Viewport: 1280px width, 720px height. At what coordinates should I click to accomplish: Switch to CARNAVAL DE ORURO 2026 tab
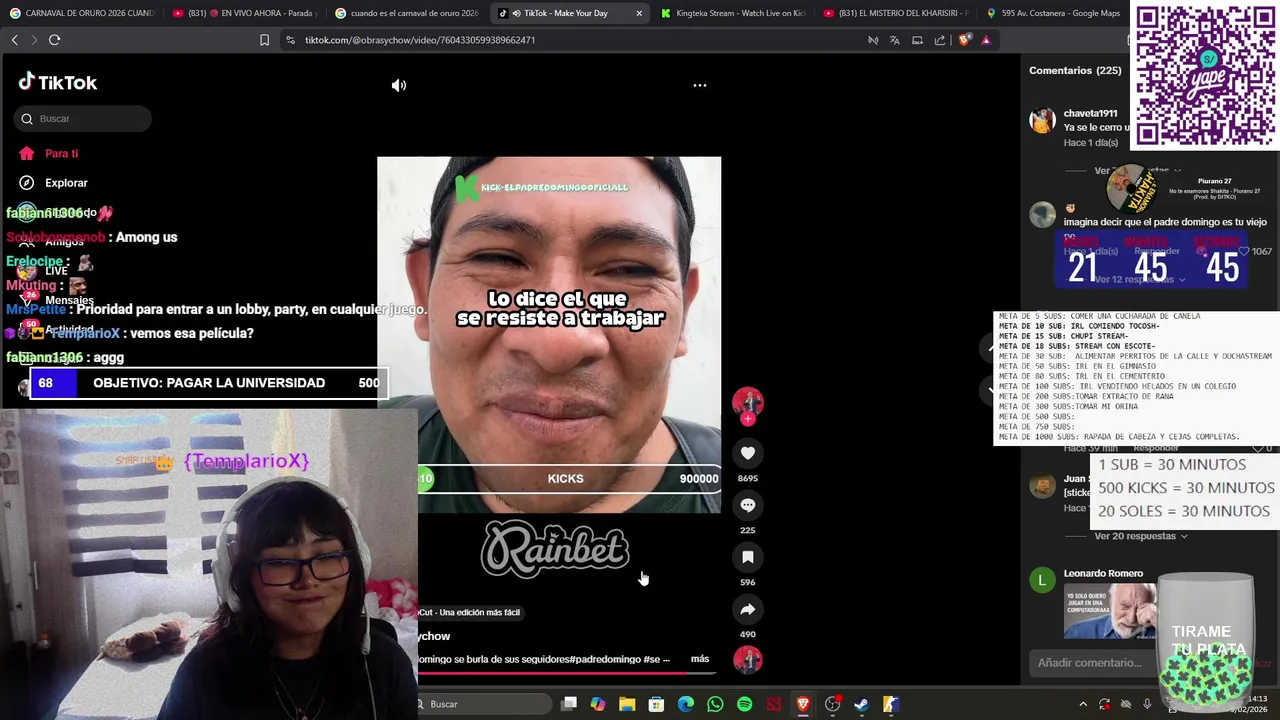coord(82,13)
